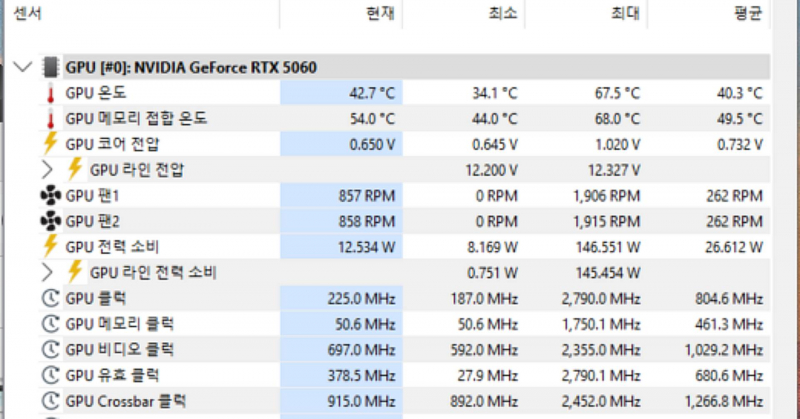800x419 pixels.
Task: Select the GPU 팬2 sensor row
Action: (x=404, y=221)
